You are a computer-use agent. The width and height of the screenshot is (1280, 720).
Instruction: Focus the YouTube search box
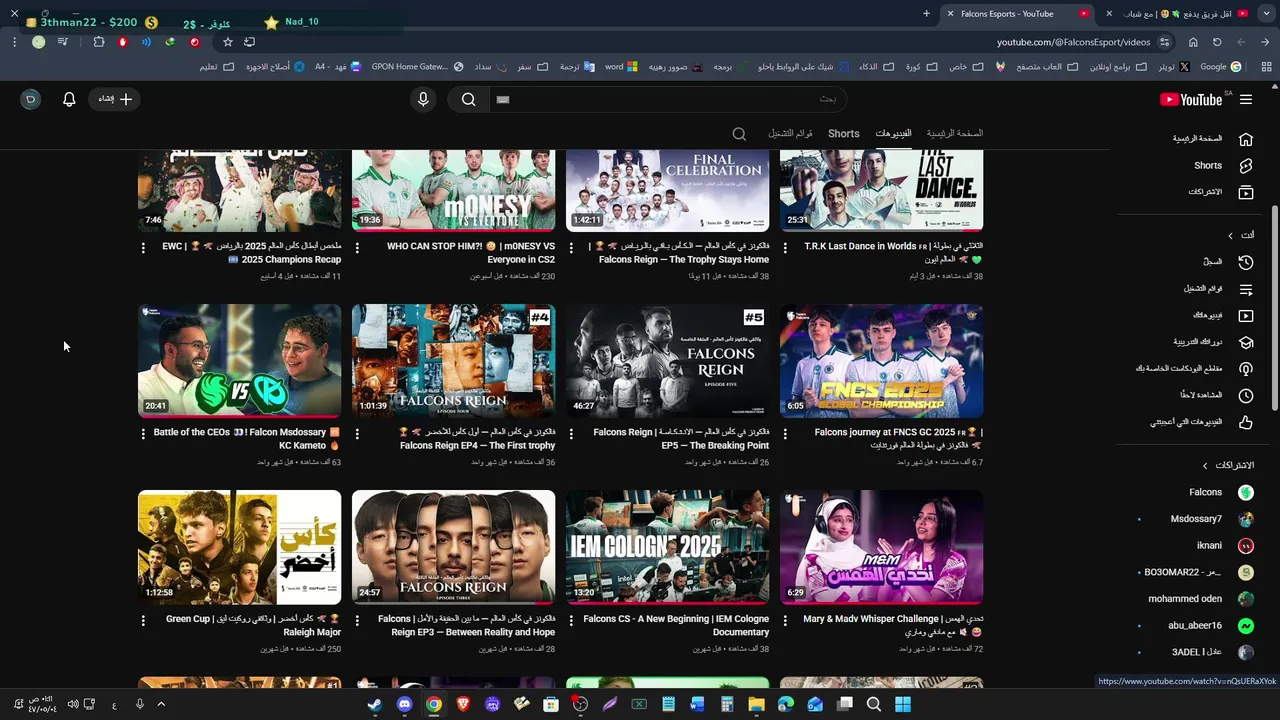click(x=667, y=99)
